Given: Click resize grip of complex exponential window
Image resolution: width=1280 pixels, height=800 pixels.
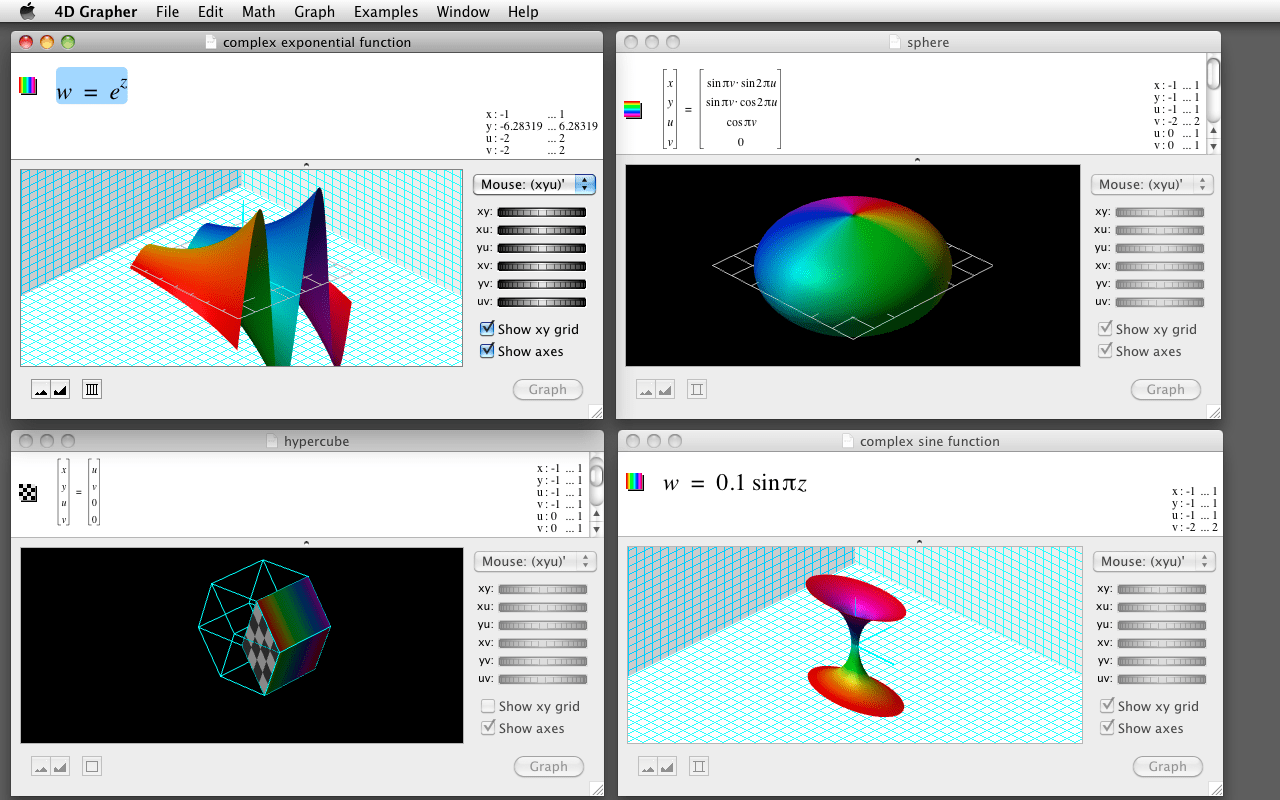Looking at the screenshot, I should [x=595, y=411].
